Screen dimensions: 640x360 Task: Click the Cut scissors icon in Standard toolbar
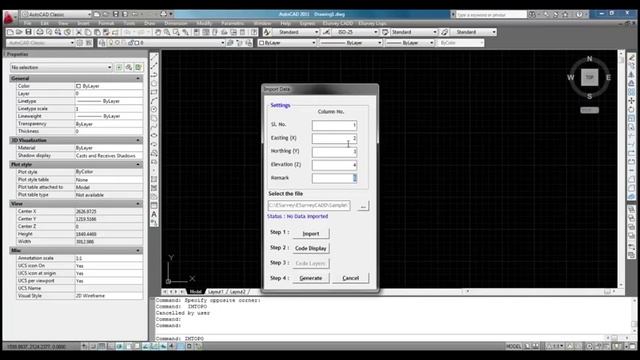click(x=79, y=32)
